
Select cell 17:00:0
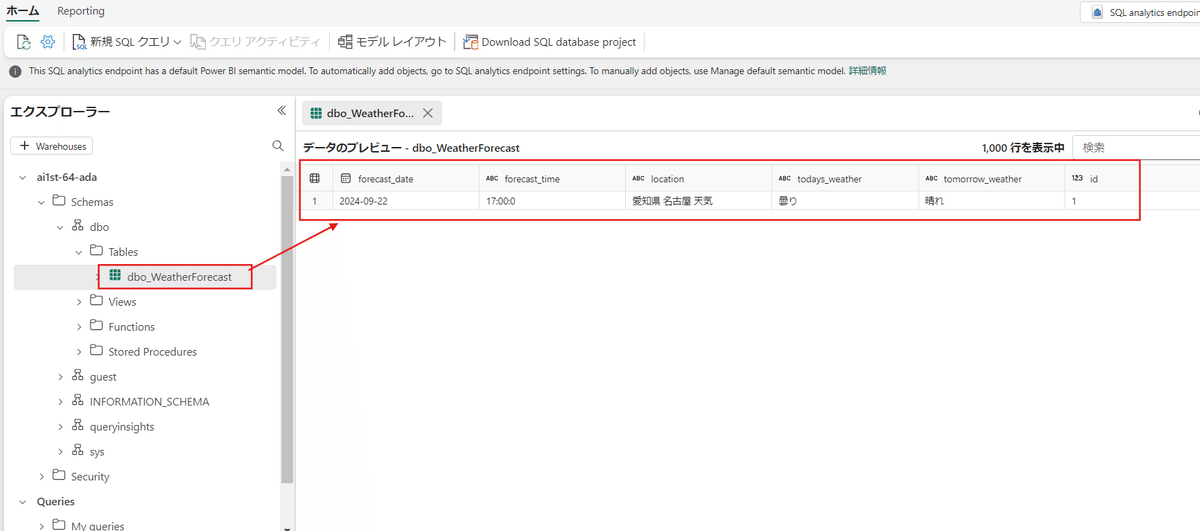[x=551, y=201]
